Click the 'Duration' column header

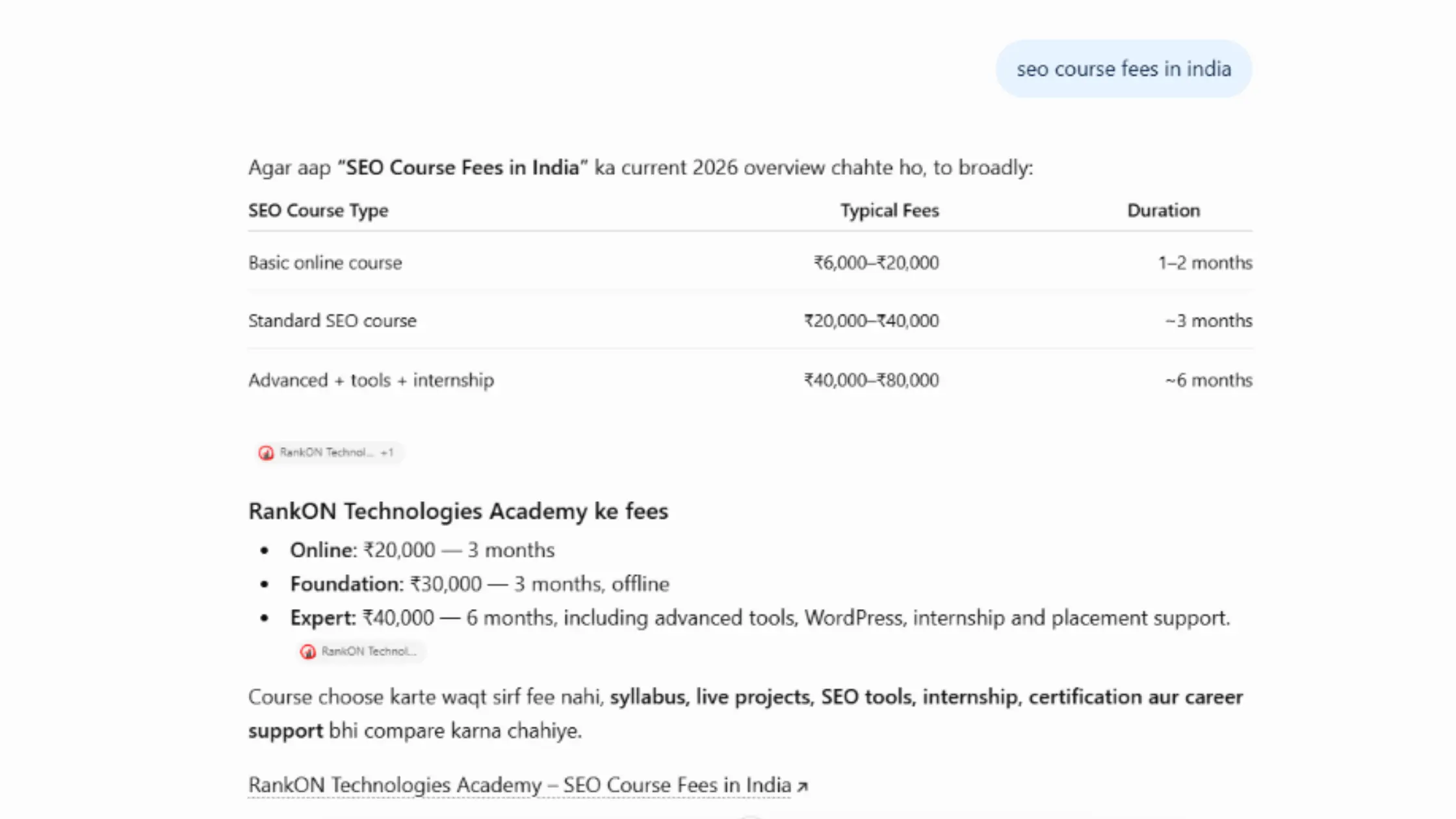click(1163, 211)
